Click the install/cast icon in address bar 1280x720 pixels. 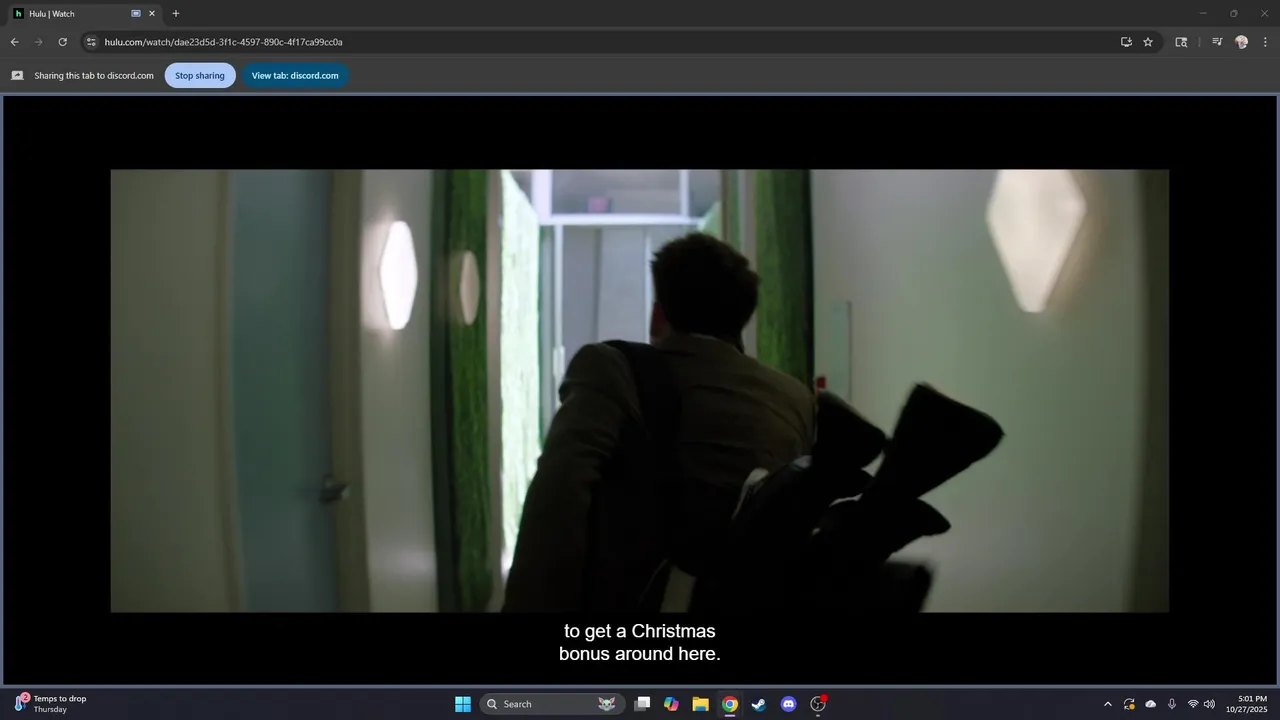(x=1126, y=42)
